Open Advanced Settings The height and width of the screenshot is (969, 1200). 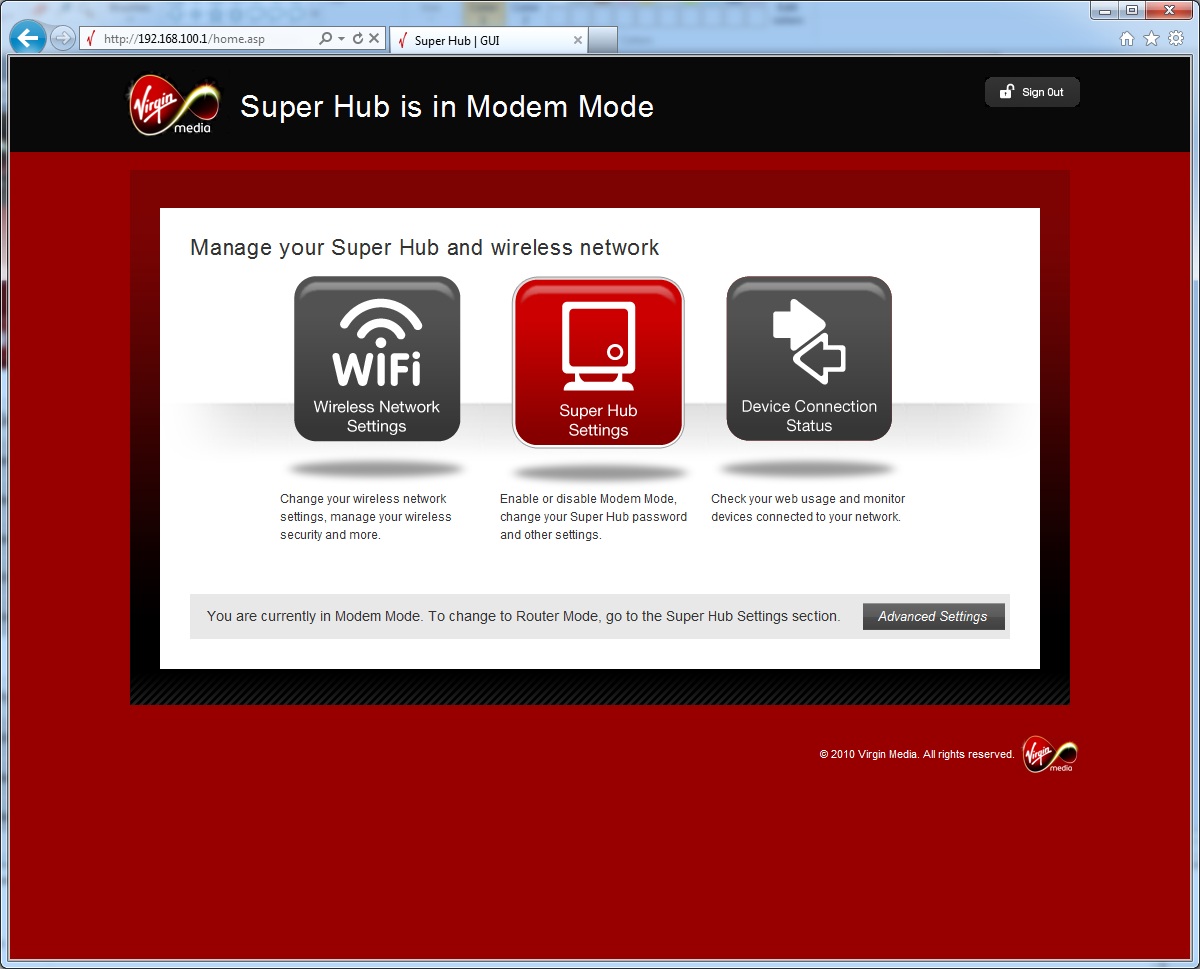[933, 616]
